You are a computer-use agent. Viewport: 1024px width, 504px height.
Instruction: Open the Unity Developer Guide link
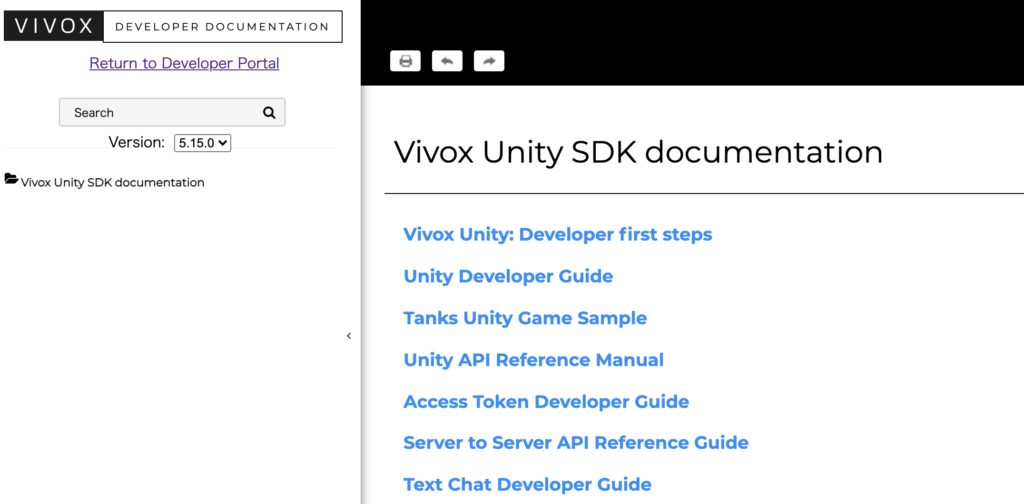[x=508, y=276]
